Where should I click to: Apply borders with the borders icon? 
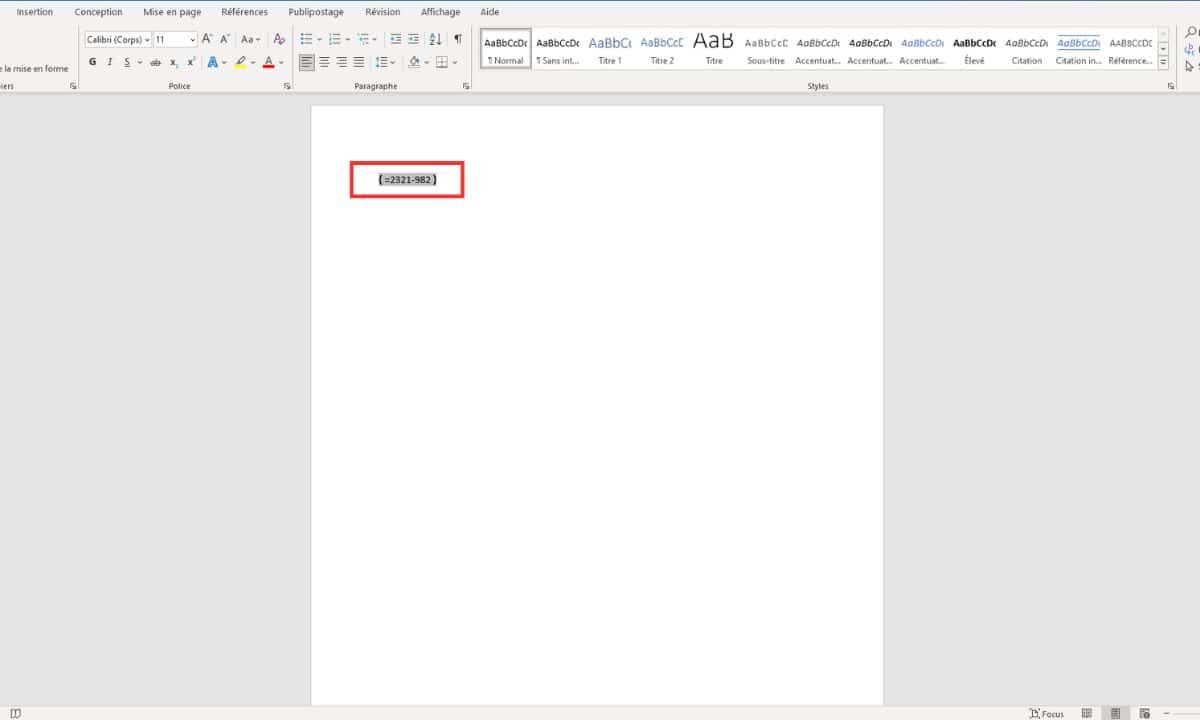[x=441, y=62]
